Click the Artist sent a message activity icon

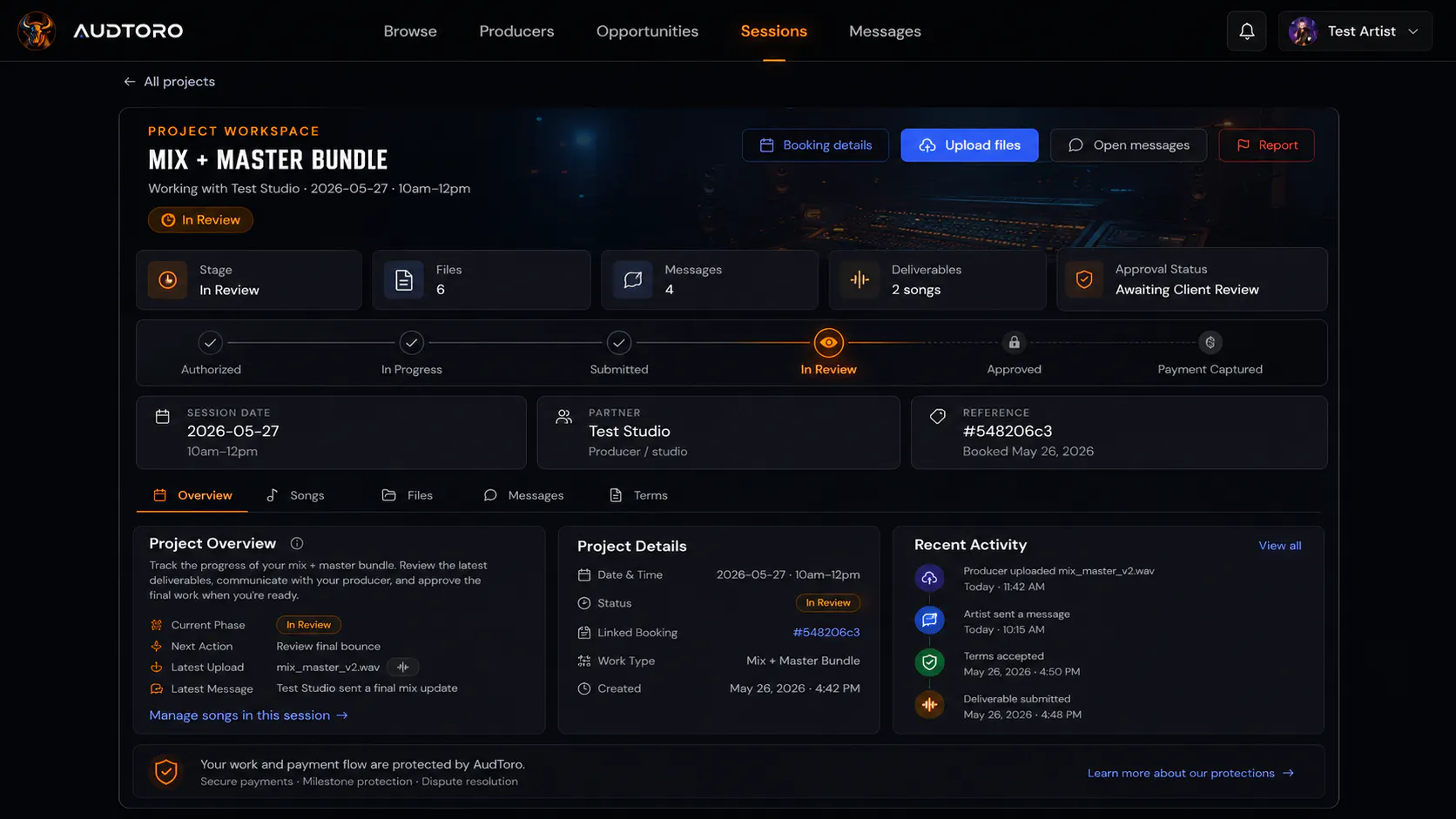(x=929, y=621)
